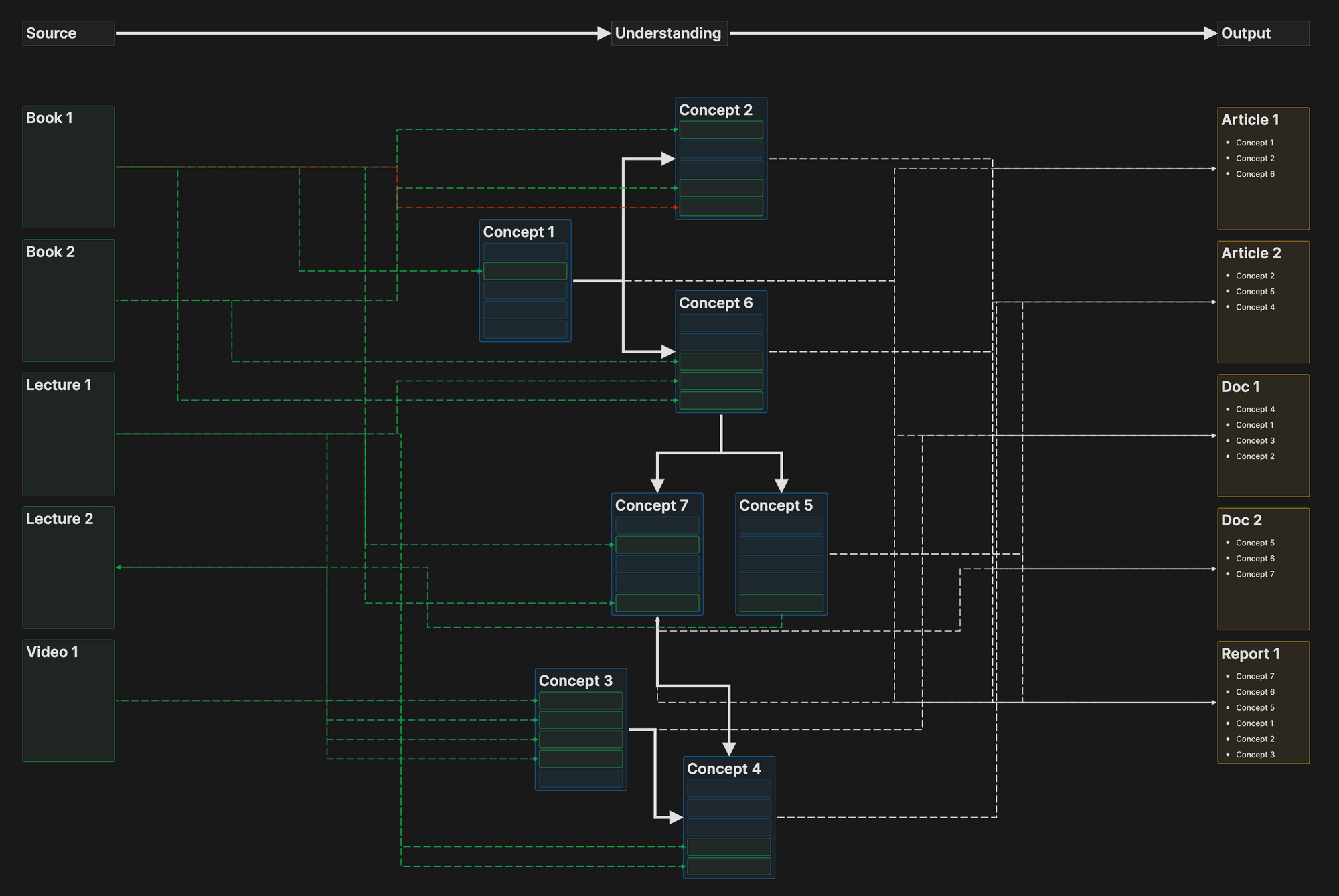Click the Concept 6 node title
Viewport: 1339px width, 896px height.
(716, 303)
